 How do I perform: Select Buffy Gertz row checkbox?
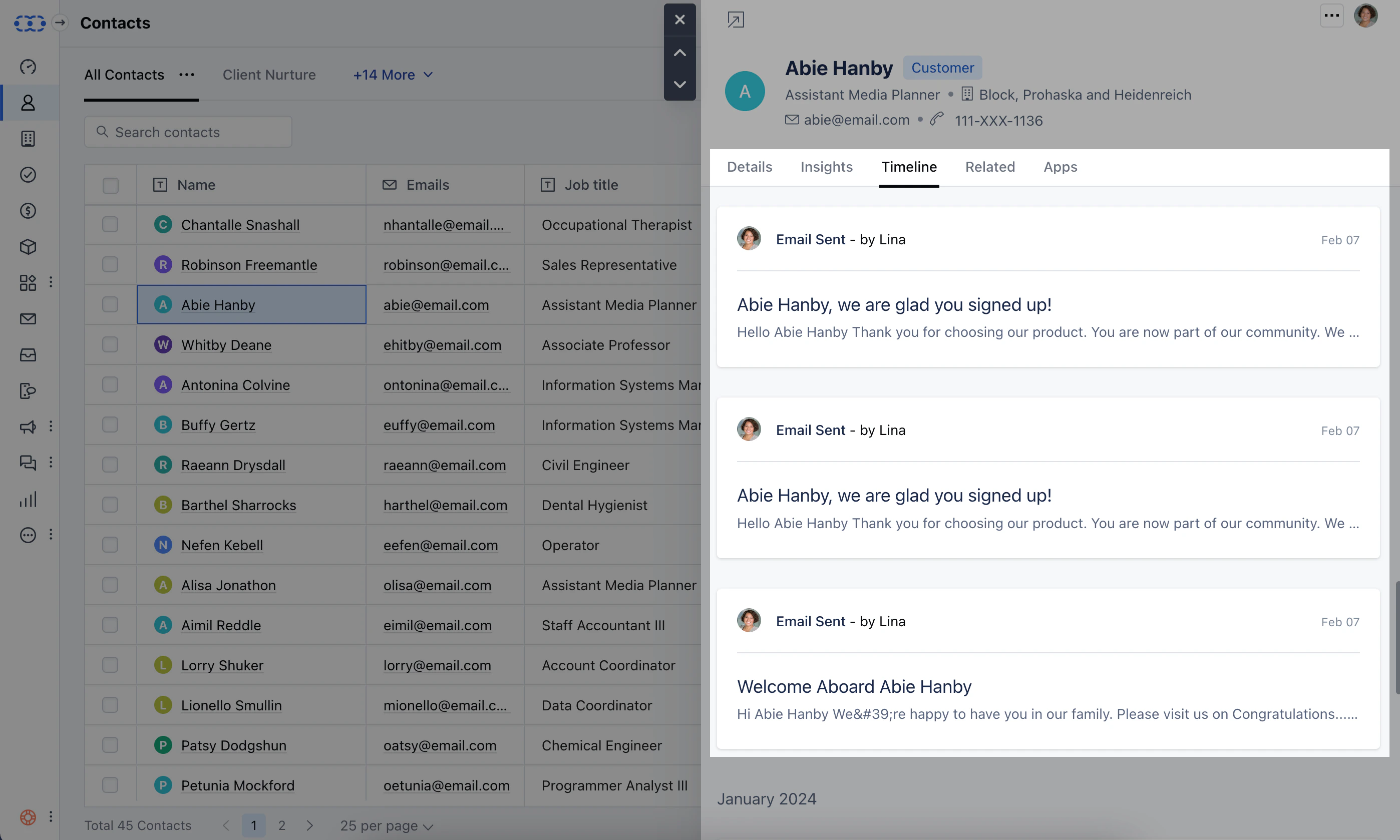tap(110, 425)
